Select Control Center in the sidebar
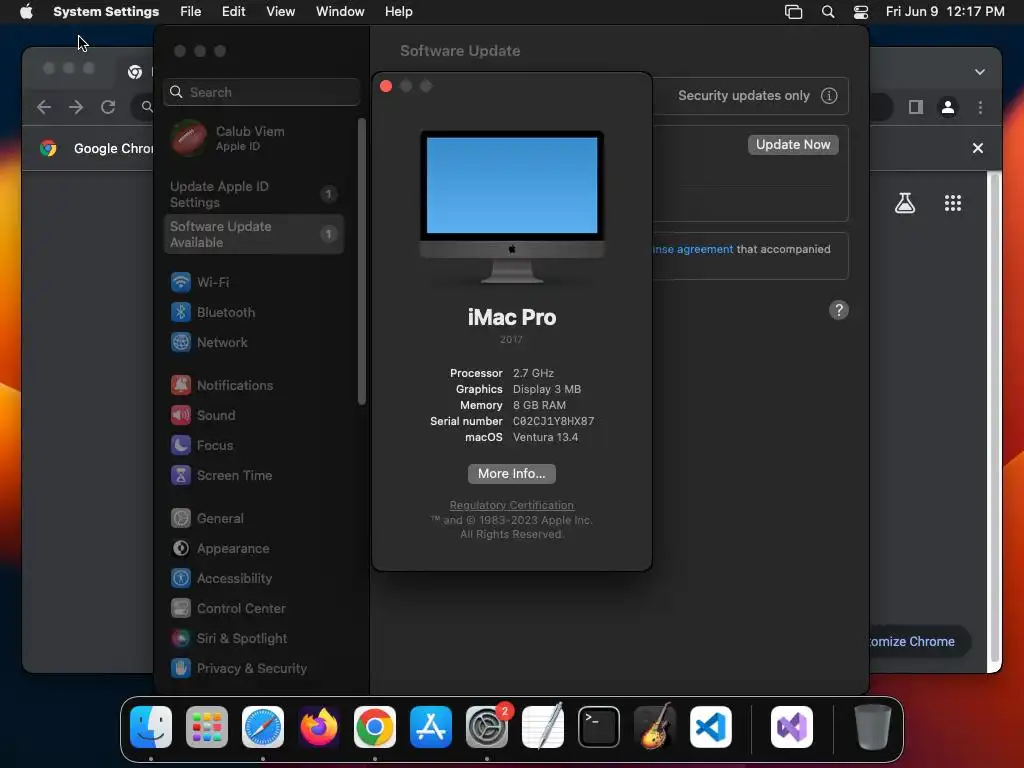This screenshot has height=768, width=1024. point(253,609)
